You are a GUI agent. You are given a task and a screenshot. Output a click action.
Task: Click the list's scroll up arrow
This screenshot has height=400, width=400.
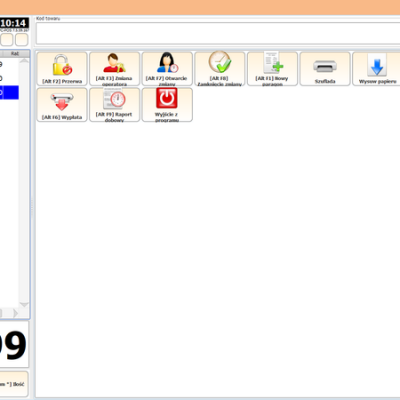(x=24, y=61)
